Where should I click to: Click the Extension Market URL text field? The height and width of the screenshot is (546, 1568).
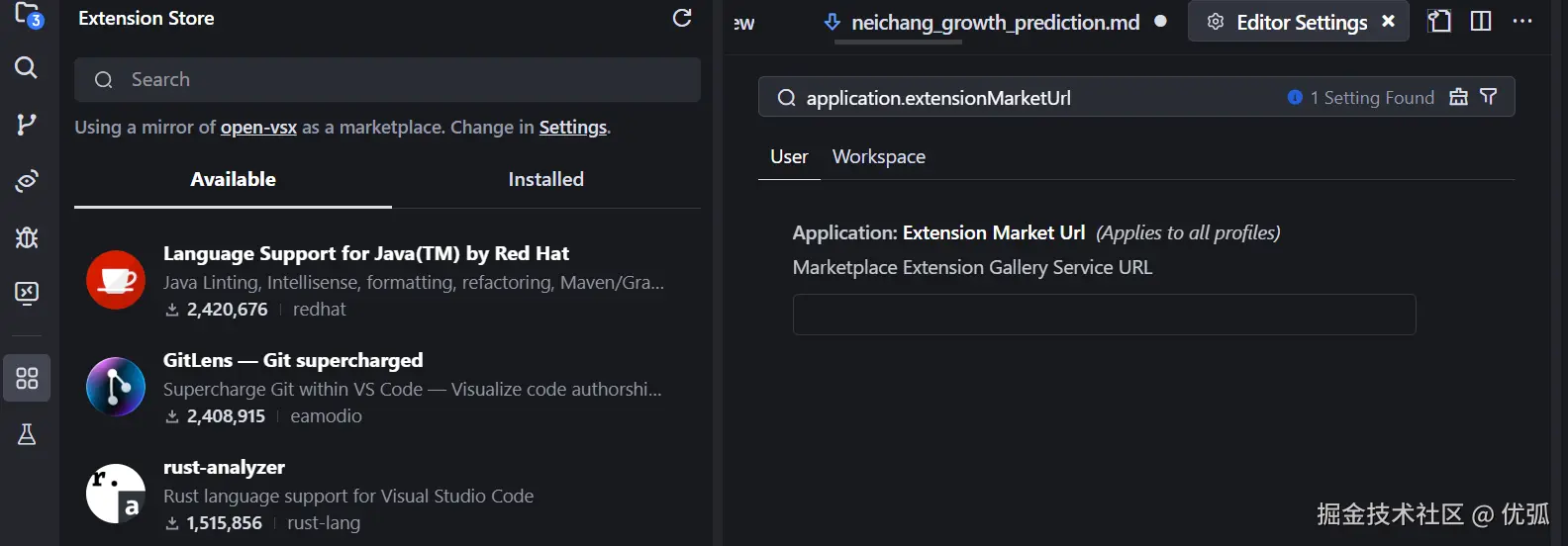coord(1104,315)
